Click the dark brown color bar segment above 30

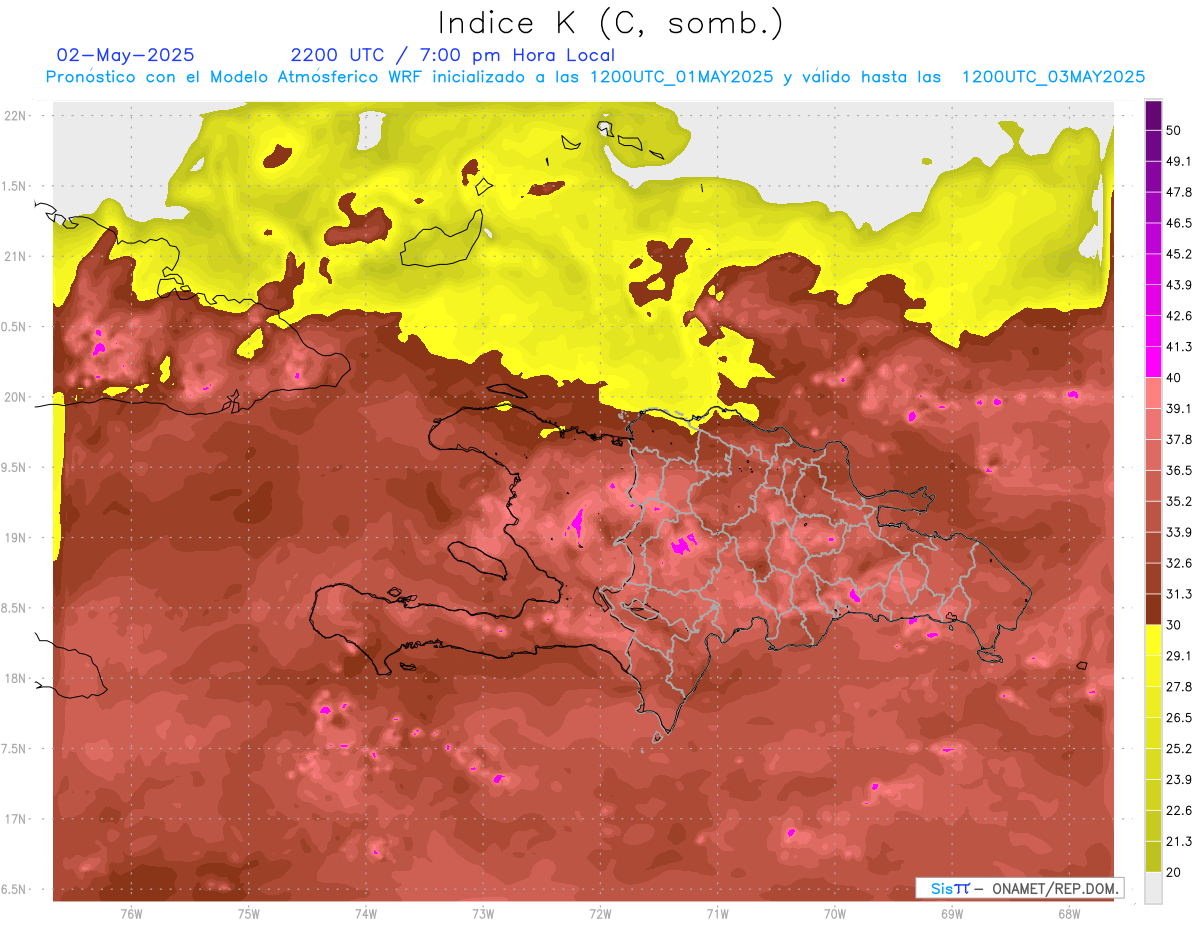pos(1153,610)
